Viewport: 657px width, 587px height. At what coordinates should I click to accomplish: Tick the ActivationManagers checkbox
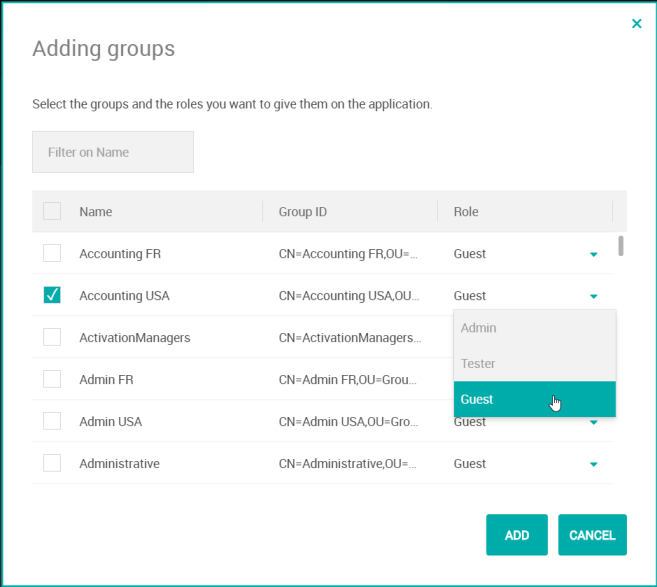click(x=52, y=337)
